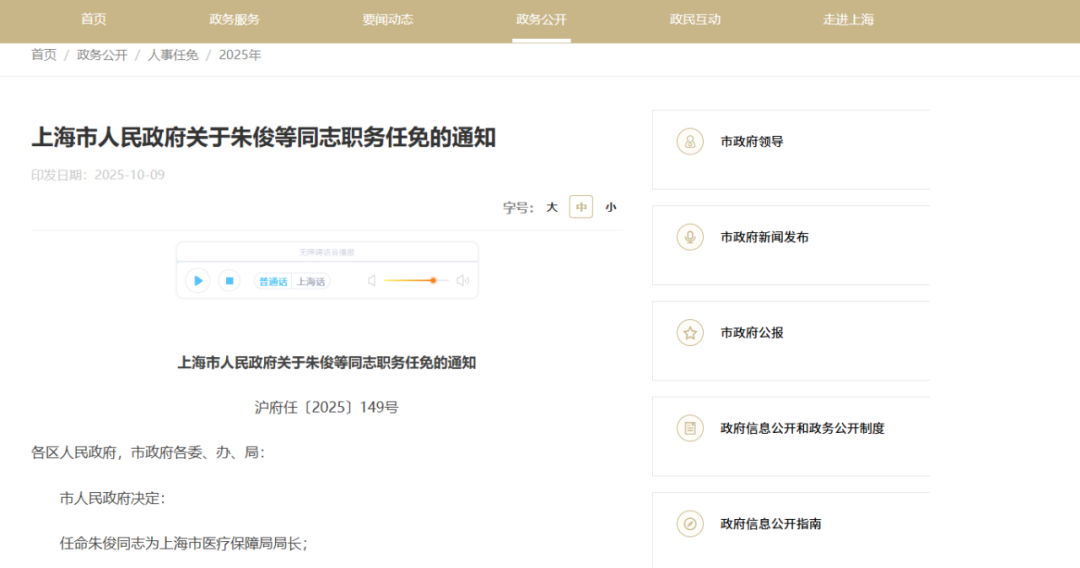Select 上海话 voice option
Screen dimensions: 1080x568
click(311, 282)
